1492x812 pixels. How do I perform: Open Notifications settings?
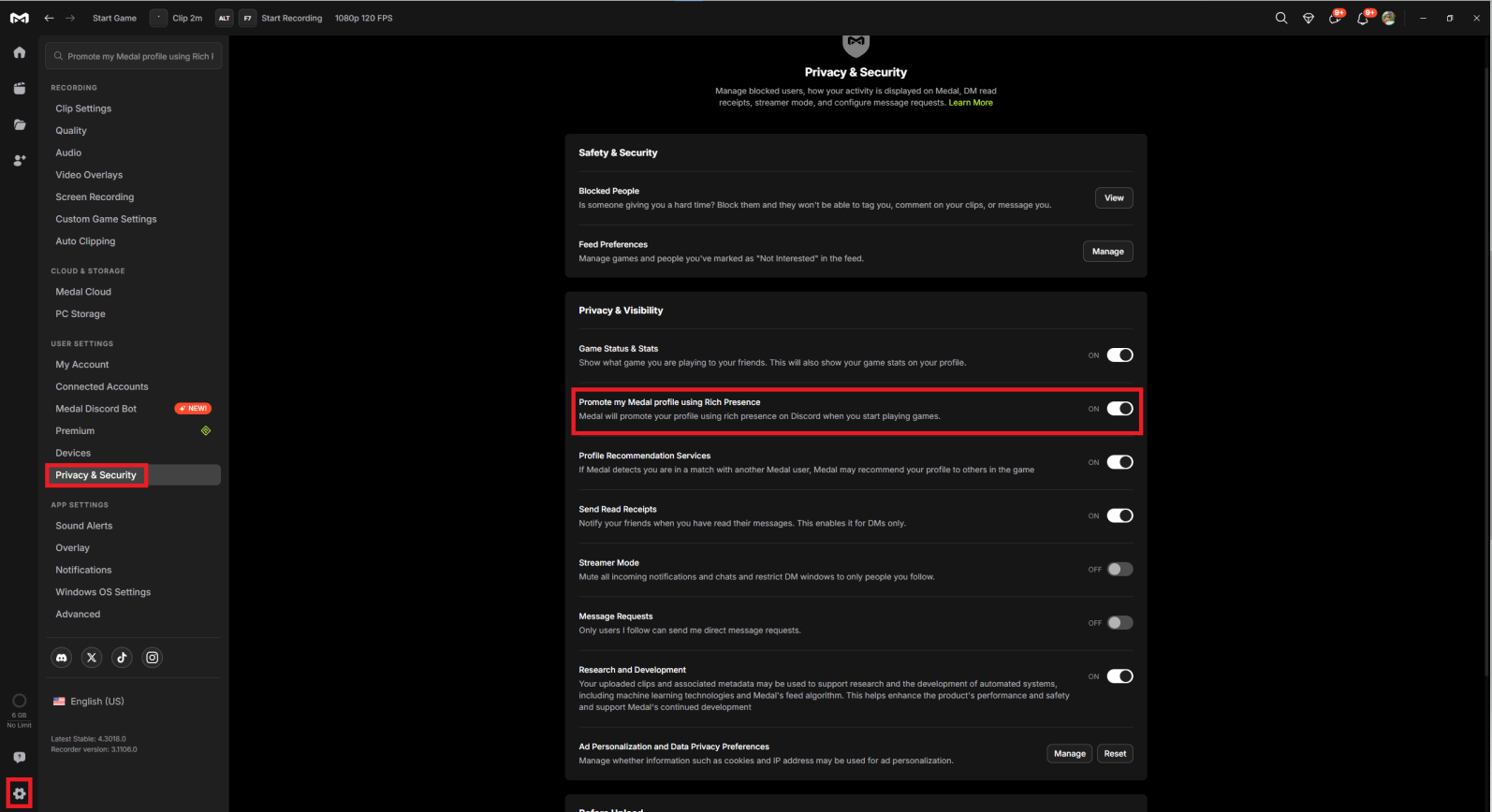(83, 570)
